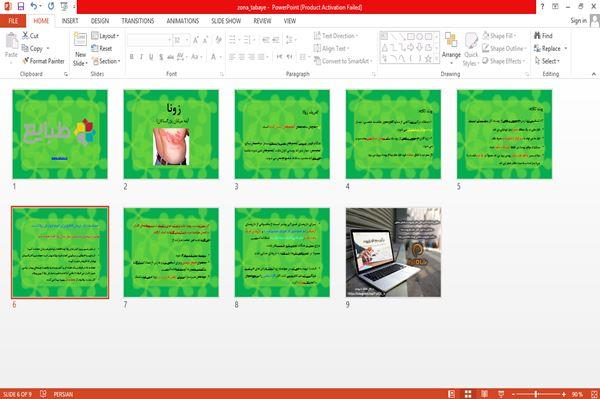Toggle Bold formatting
This screenshot has width=600, height=399.
click(x=132, y=57)
